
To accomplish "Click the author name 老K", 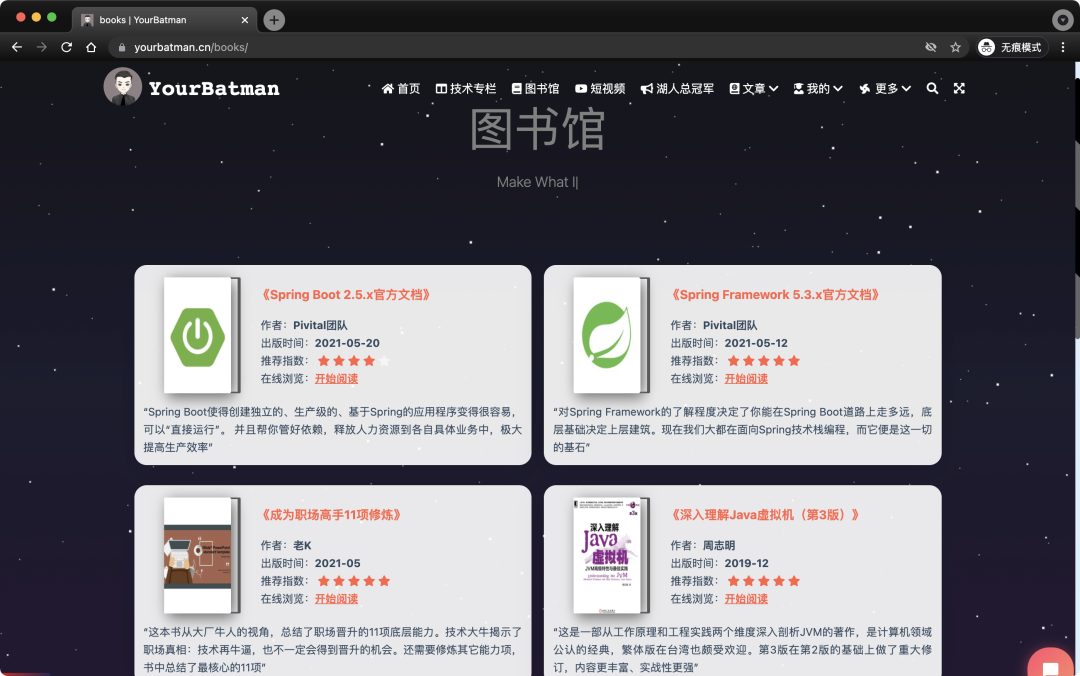I will [302, 545].
